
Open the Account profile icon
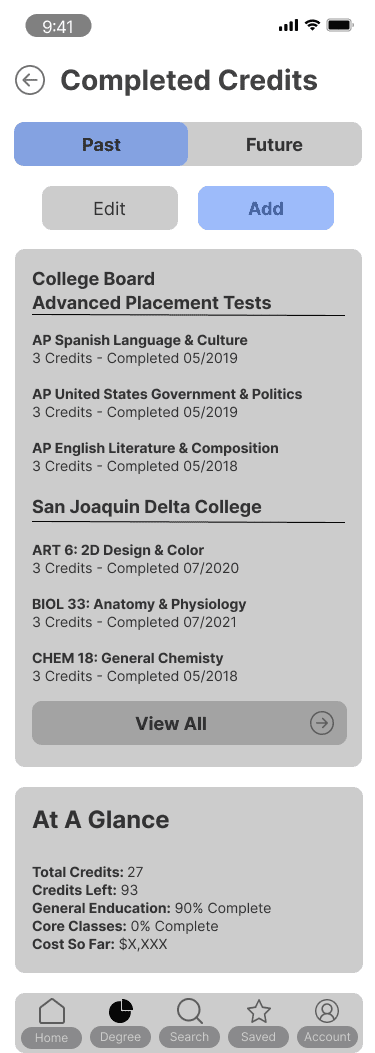point(327,1011)
